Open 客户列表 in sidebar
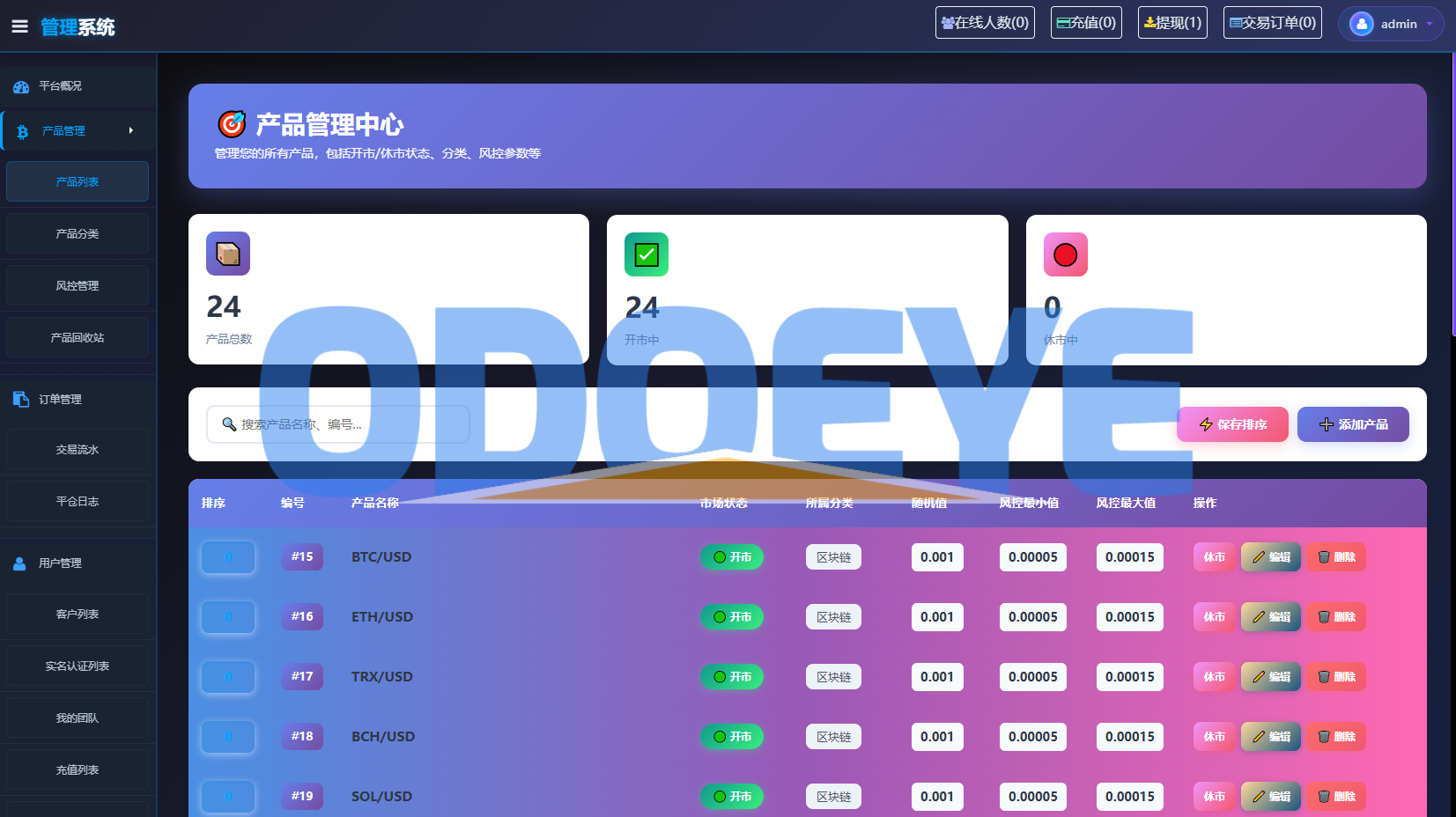 click(x=78, y=614)
